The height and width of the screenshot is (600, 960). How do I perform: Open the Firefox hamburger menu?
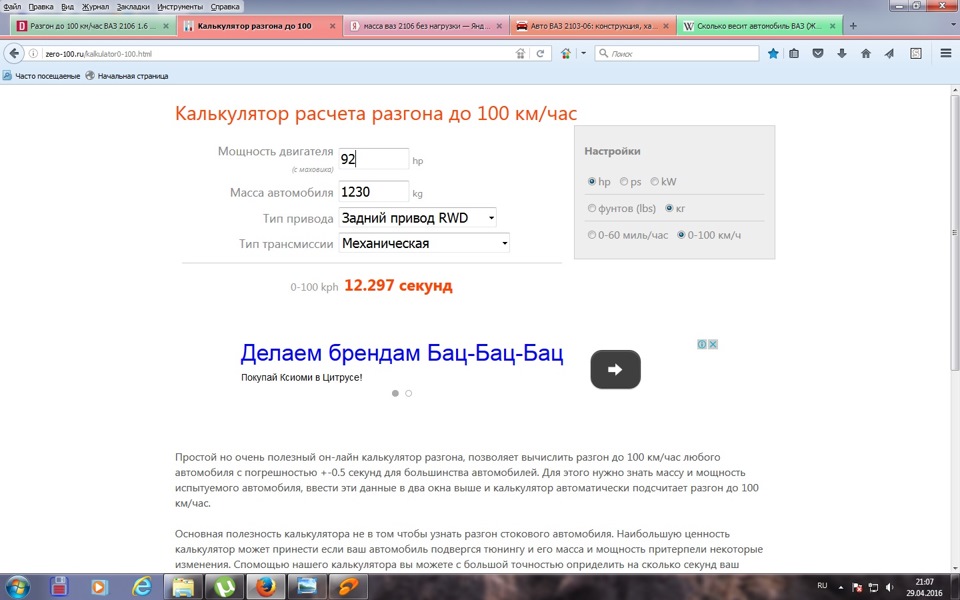945,53
